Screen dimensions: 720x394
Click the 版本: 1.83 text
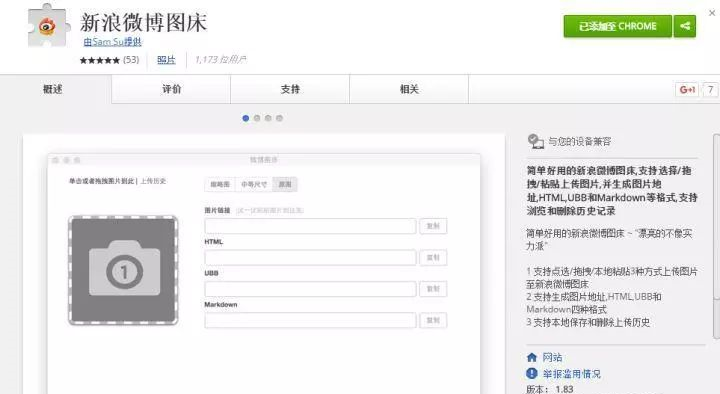pyautogui.click(x=550, y=389)
